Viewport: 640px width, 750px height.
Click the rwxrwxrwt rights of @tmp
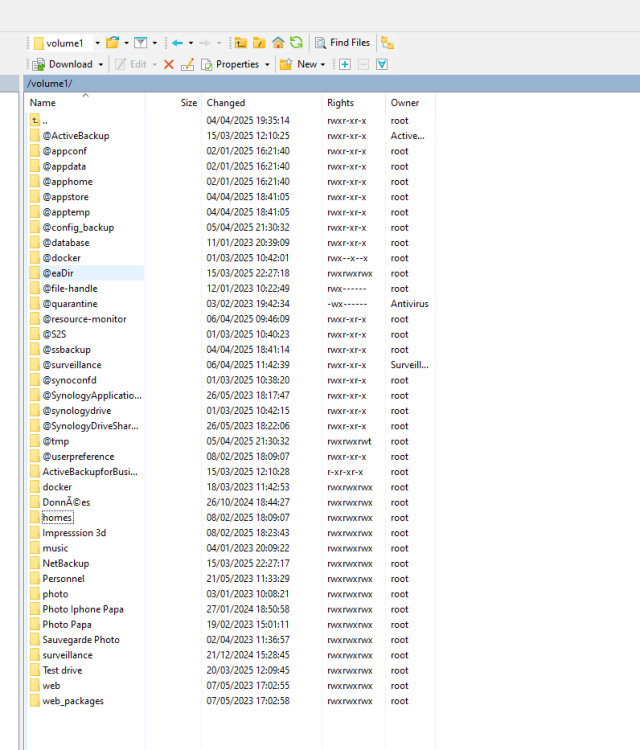[x=349, y=441]
